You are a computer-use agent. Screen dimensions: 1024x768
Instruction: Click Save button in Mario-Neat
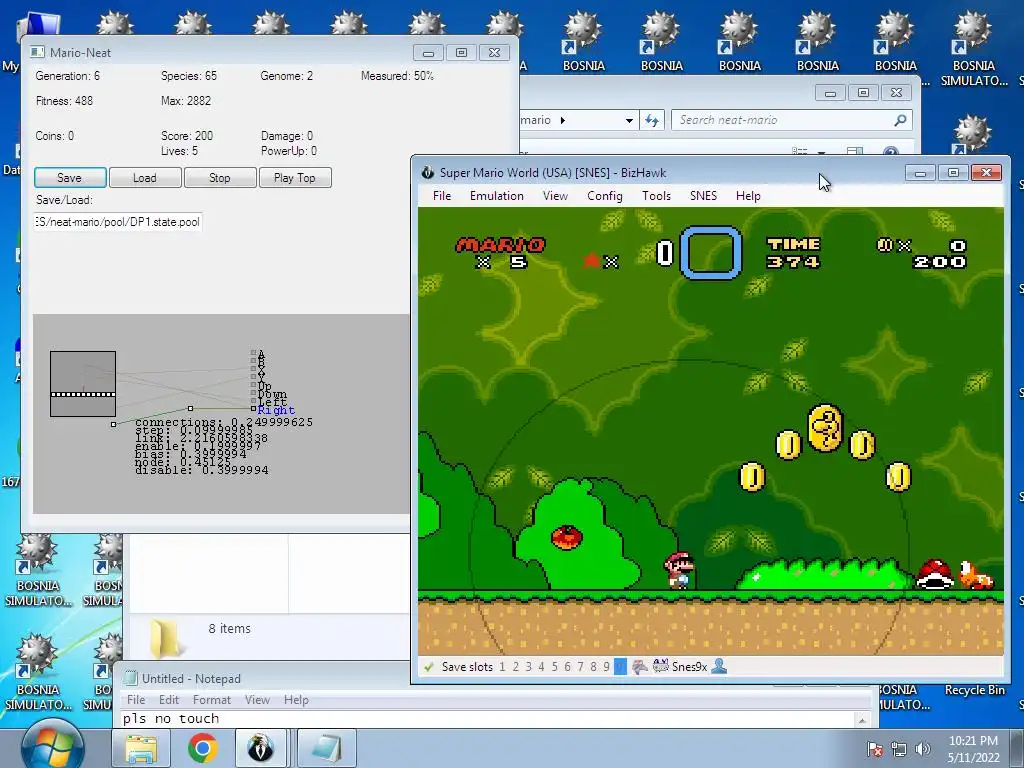point(70,178)
